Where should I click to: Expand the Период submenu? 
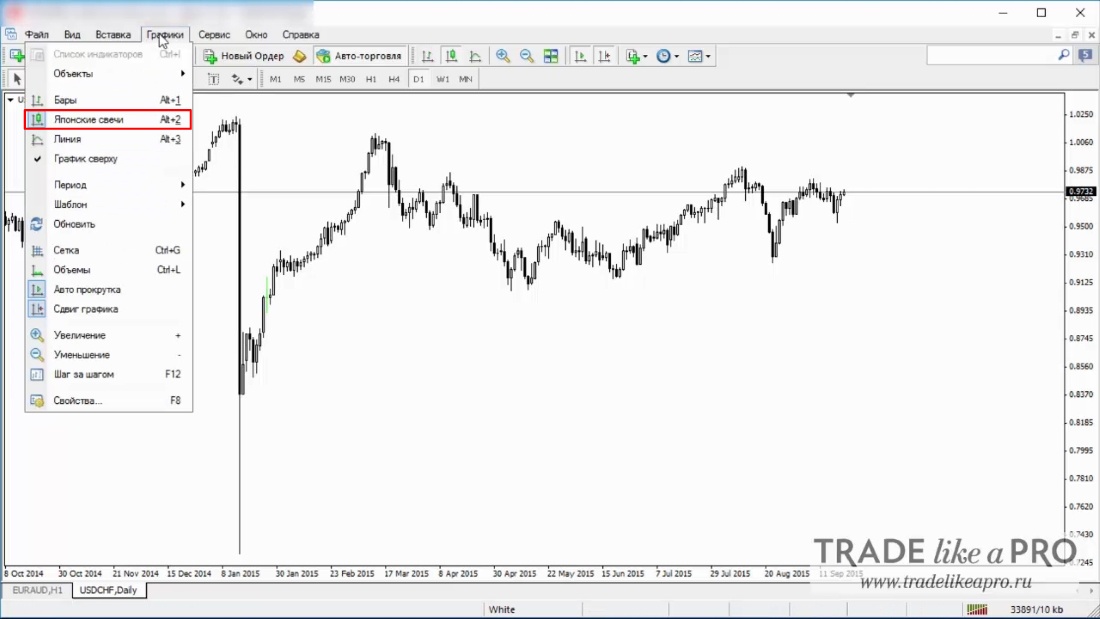click(108, 185)
